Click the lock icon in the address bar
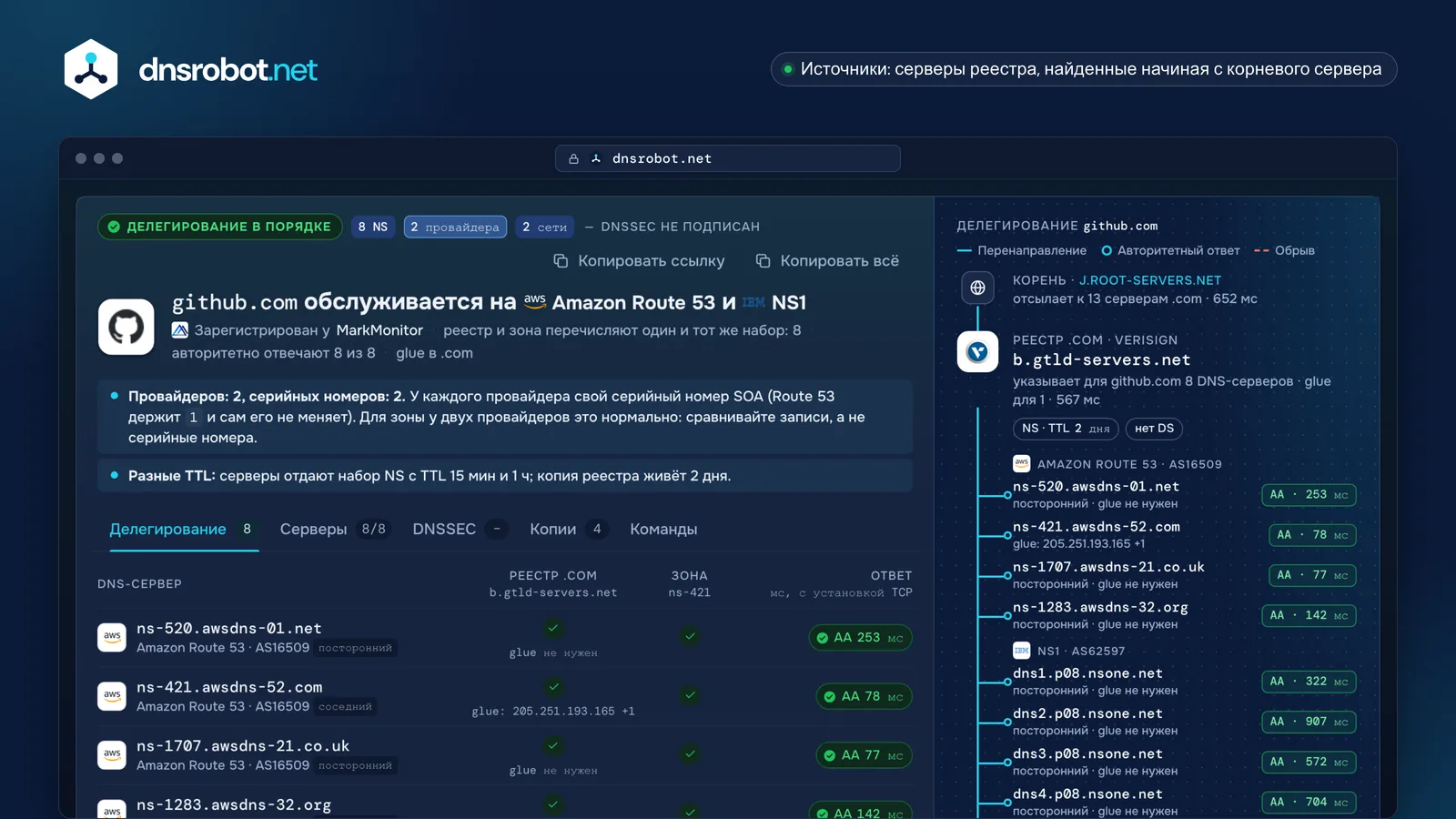The width and height of the screenshot is (1456, 819). (x=573, y=158)
